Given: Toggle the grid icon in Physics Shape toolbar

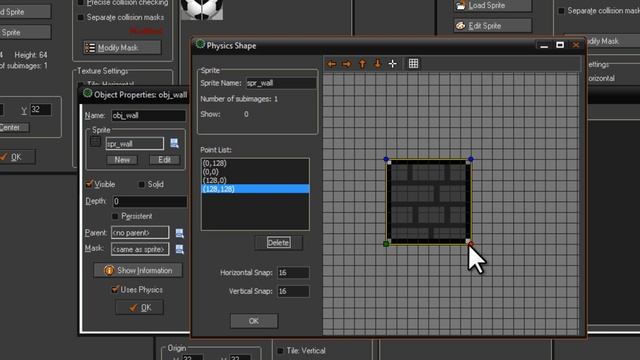Looking at the screenshot, I should [413, 64].
